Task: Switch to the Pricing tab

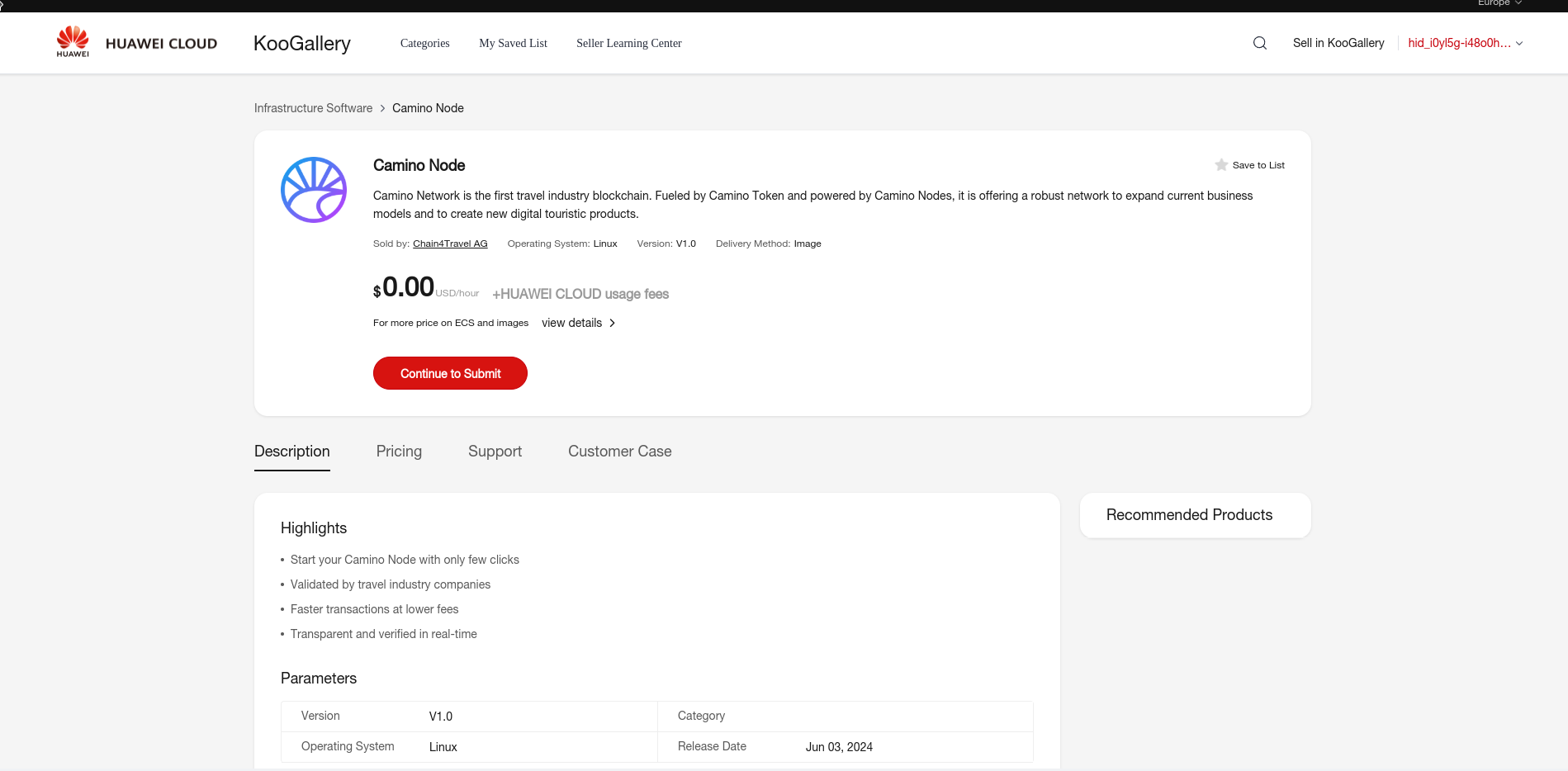Action: coord(399,452)
